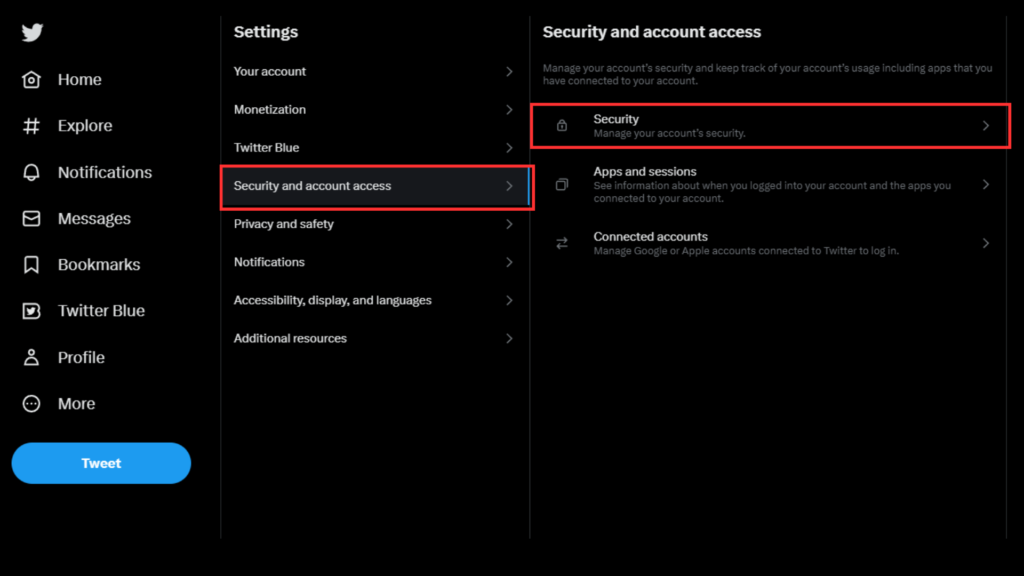Open Profile via the person icon

(32, 357)
